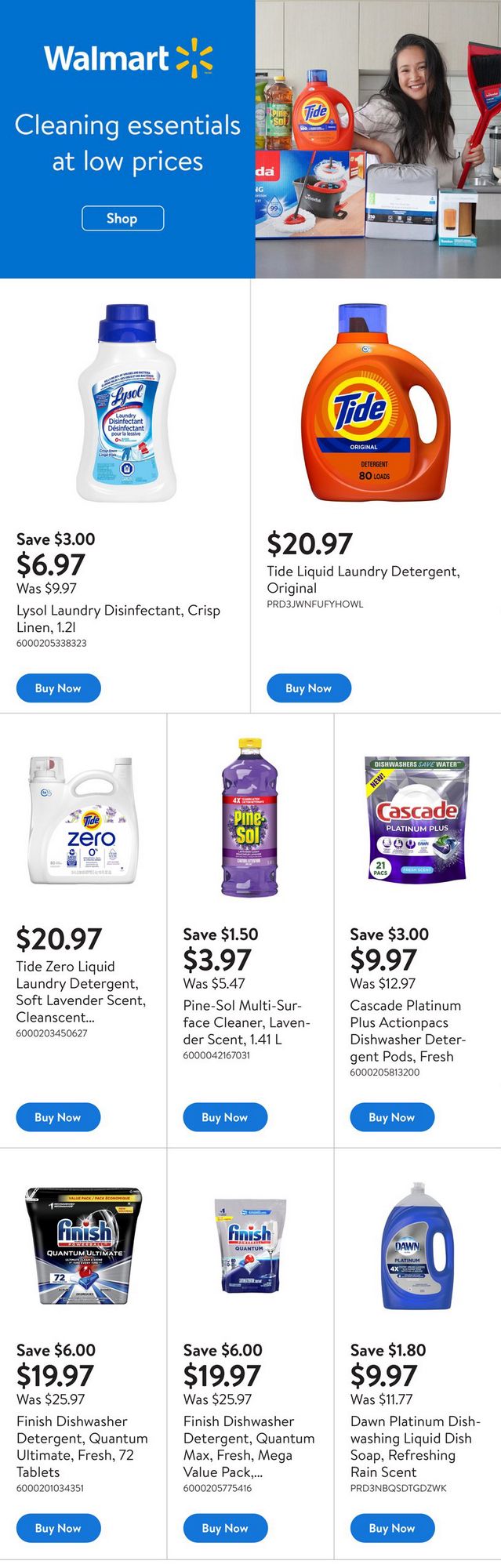501x1568 pixels.
Task: View the Cascade Platinum Plus pouch image
Action: coord(417,818)
